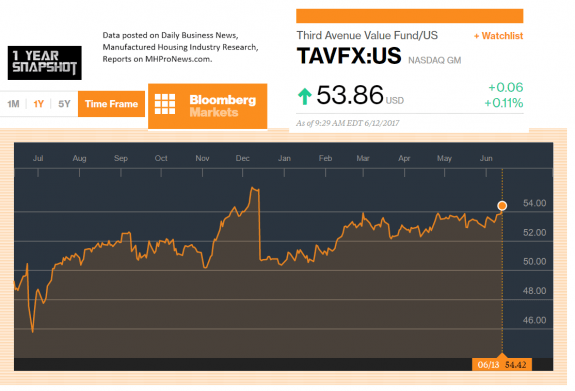Click the 52.00 price axis label
575x391 pixels.
coord(534,233)
